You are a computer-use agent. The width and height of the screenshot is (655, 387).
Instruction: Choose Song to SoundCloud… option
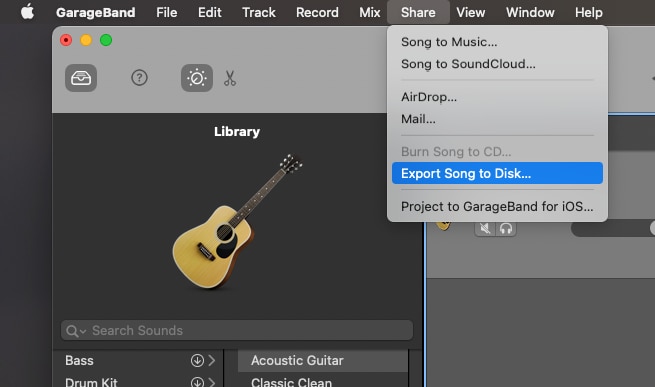click(x=497, y=64)
